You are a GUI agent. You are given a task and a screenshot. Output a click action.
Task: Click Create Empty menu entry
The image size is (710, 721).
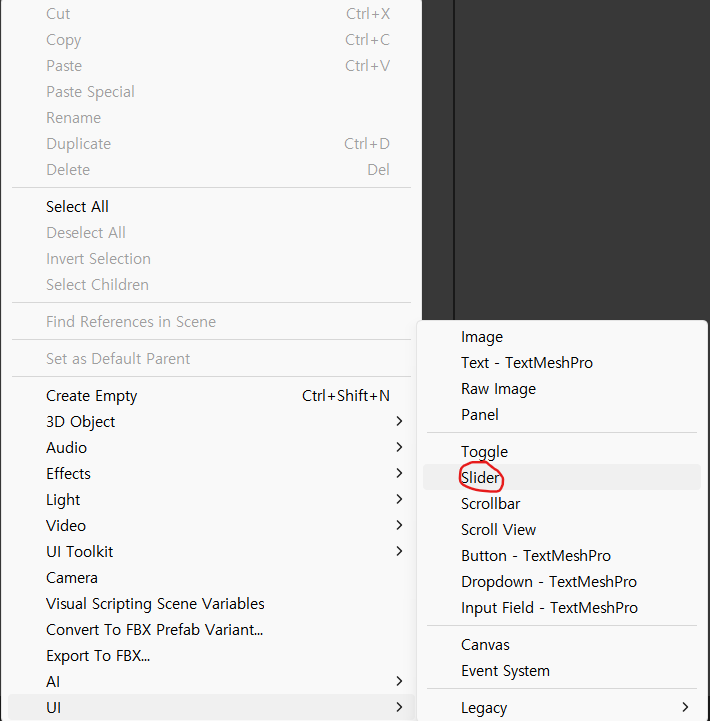pos(211,396)
